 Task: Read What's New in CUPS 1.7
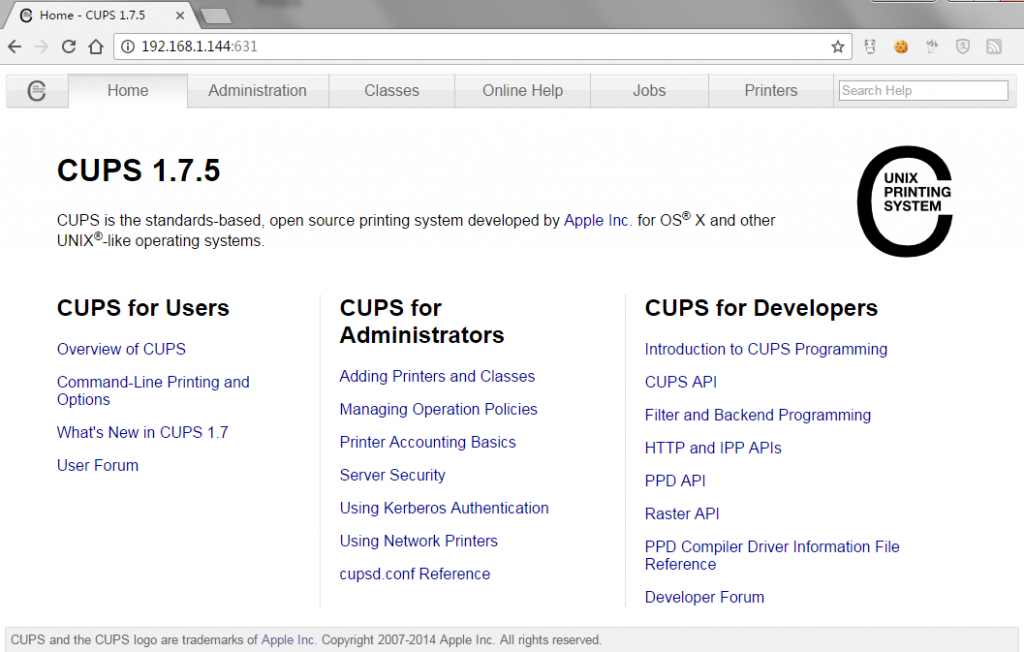point(142,432)
